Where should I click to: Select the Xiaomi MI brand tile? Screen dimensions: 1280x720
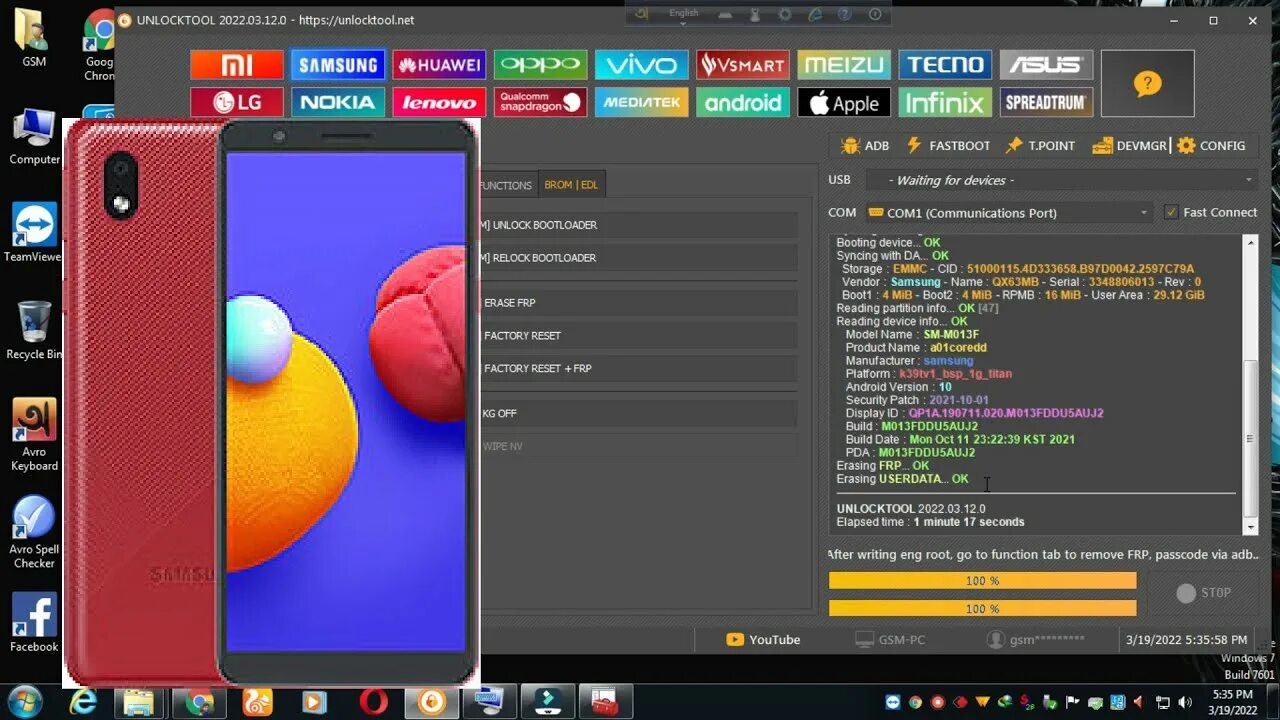click(x=237, y=65)
